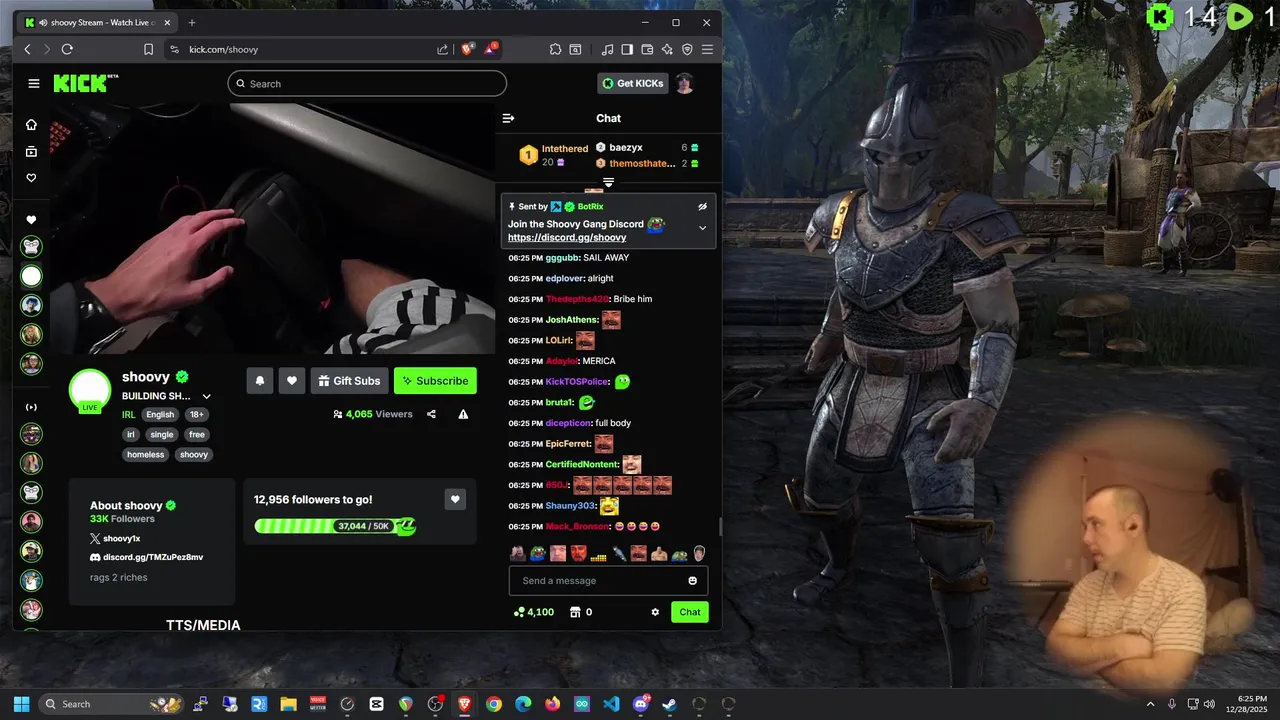Select the single tag
This screenshot has height=720, width=1280.
[162, 435]
